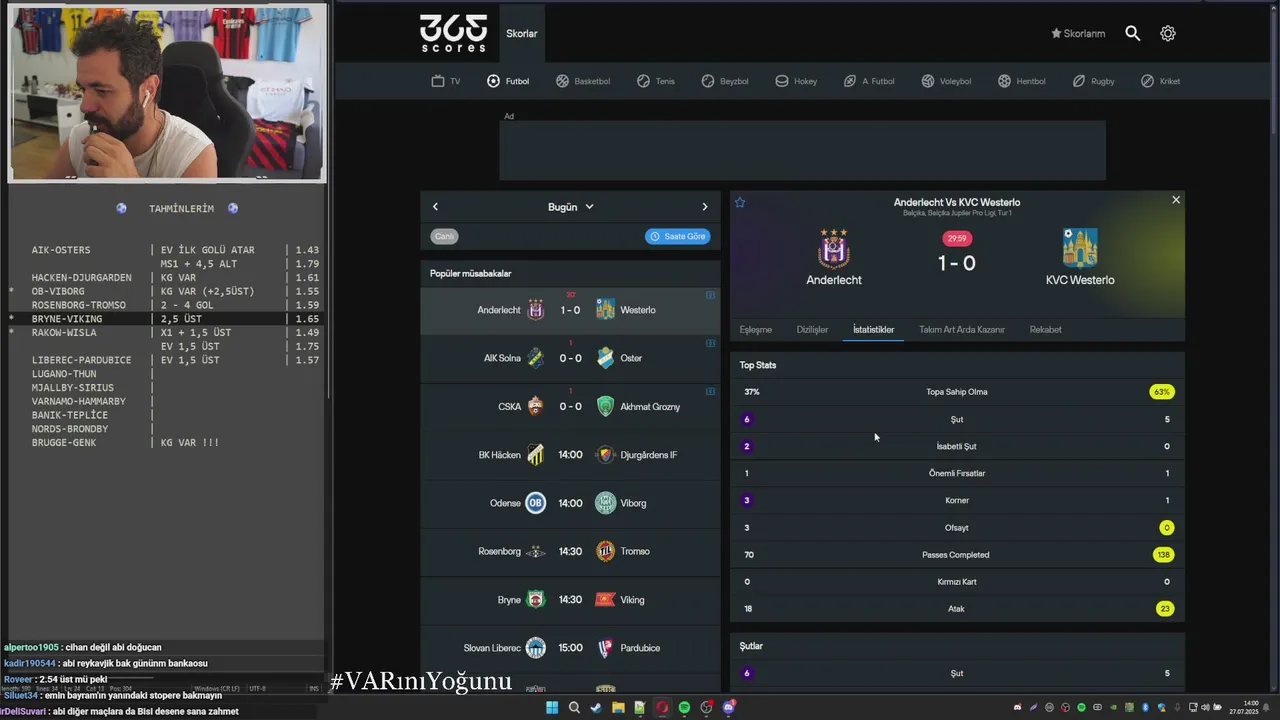Open Windows taskbar search

(574, 708)
